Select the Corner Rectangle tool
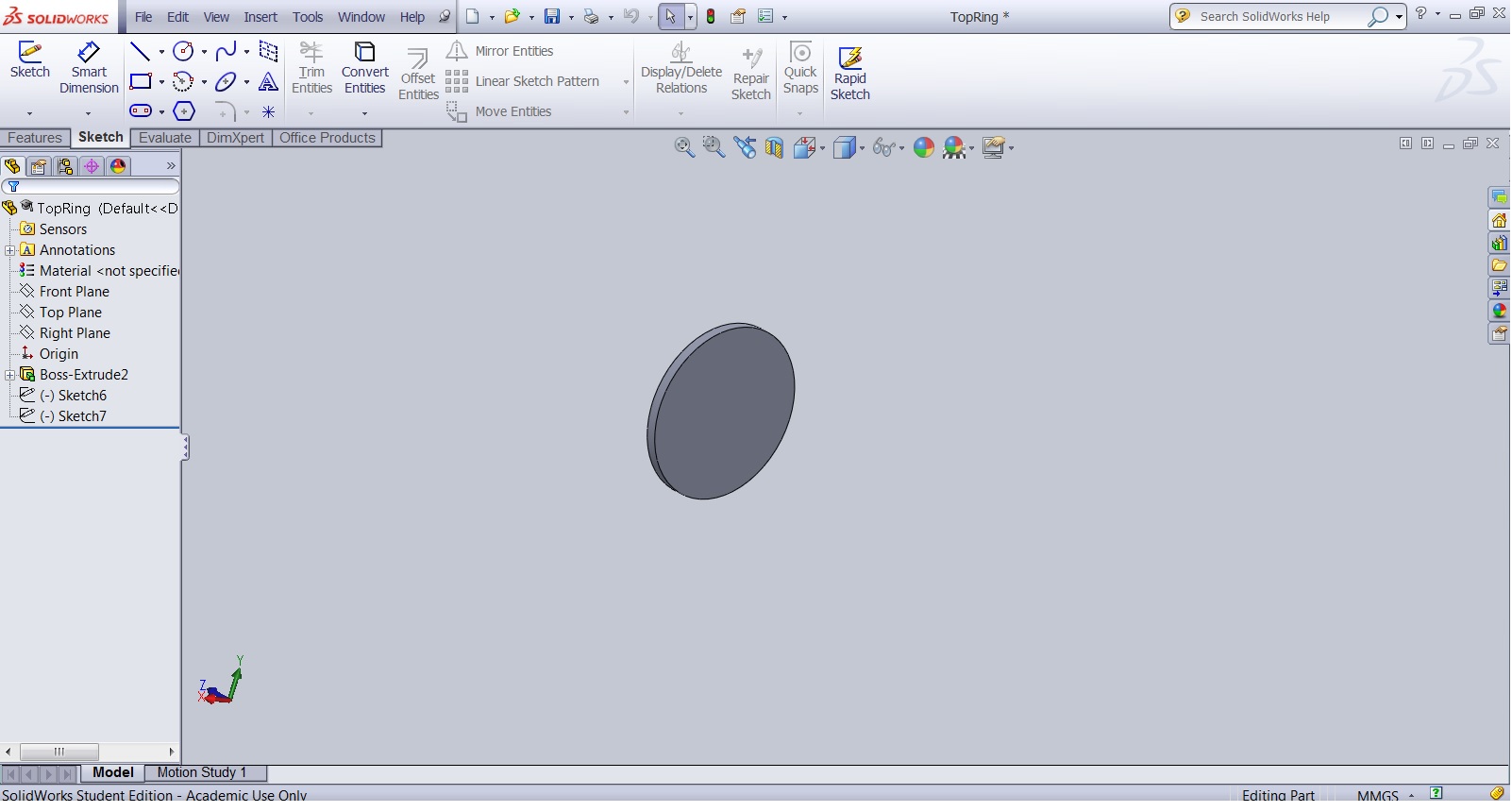Viewport: 1512px width, 812px height. pyautogui.click(x=141, y=82)
